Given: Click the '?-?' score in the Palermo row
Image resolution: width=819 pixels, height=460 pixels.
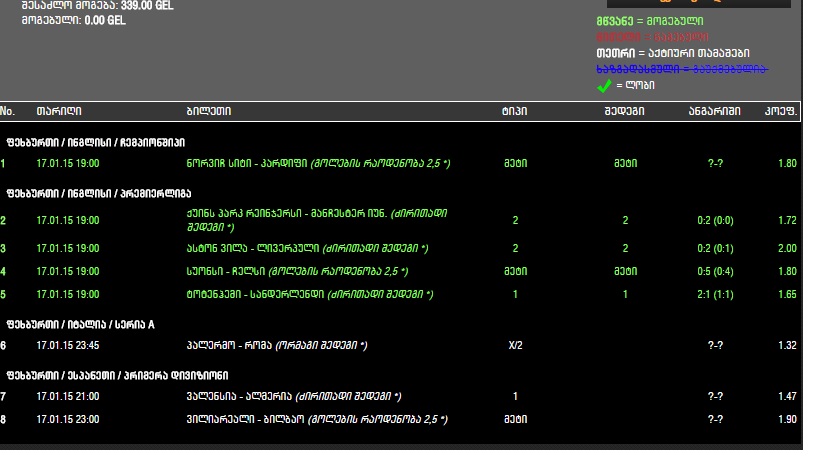Looking at the screenshot, I should [715, 346].
